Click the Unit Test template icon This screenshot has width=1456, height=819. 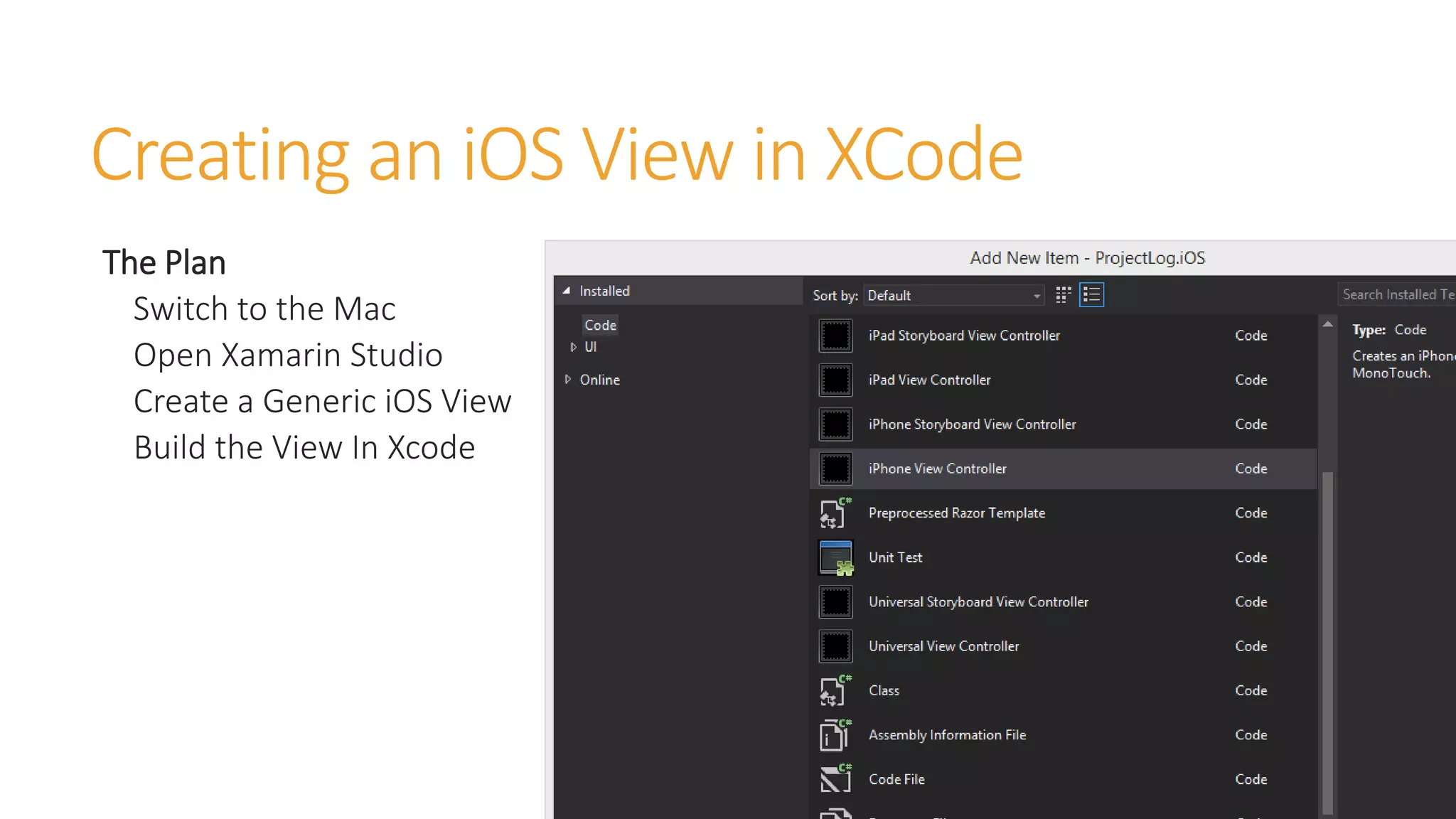(835, 557)
